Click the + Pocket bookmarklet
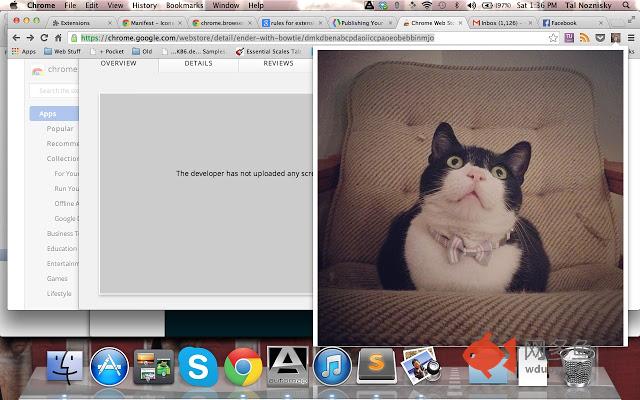 pos(107,51)
